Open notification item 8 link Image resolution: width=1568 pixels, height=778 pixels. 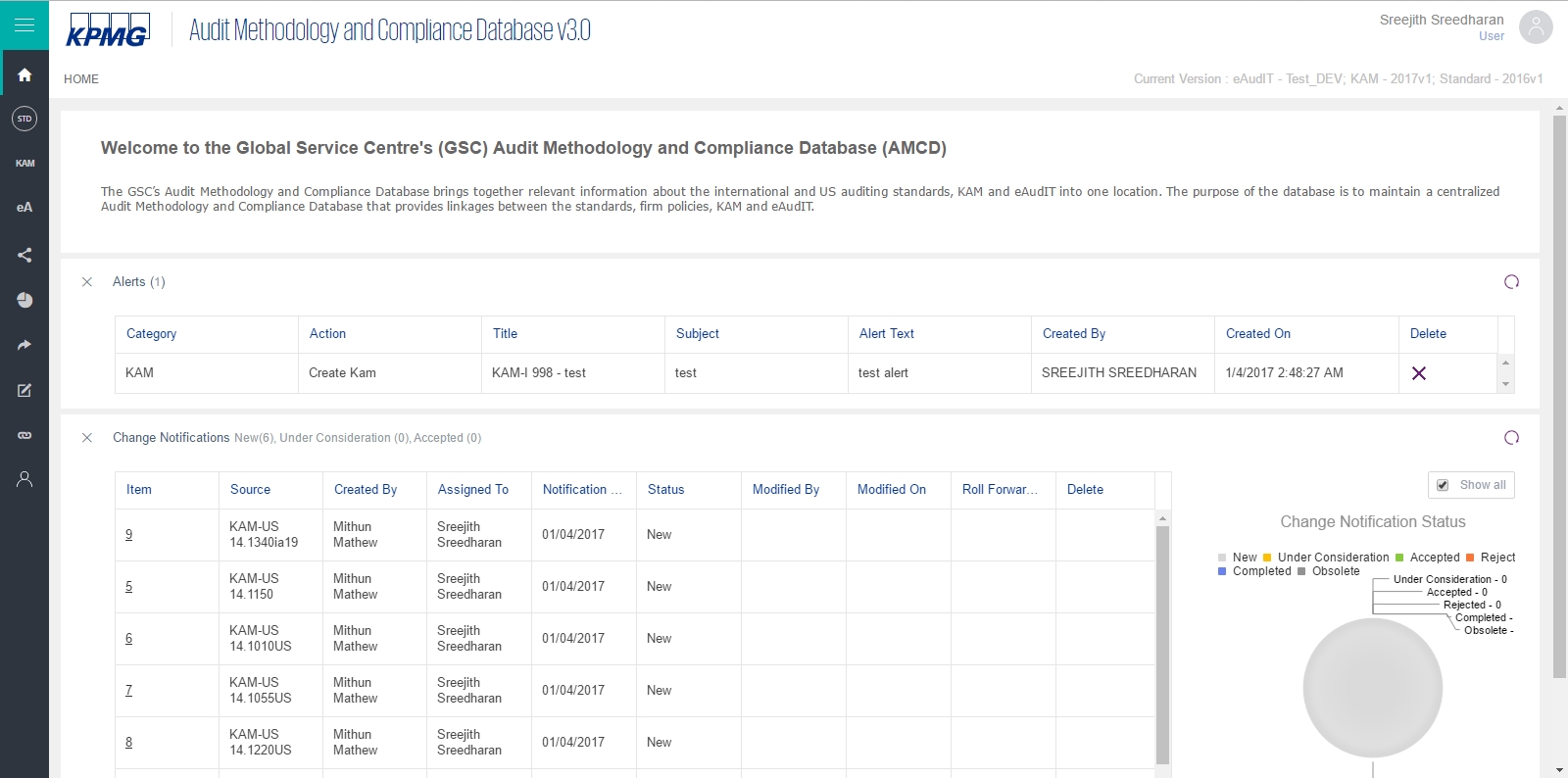point(128,743)
